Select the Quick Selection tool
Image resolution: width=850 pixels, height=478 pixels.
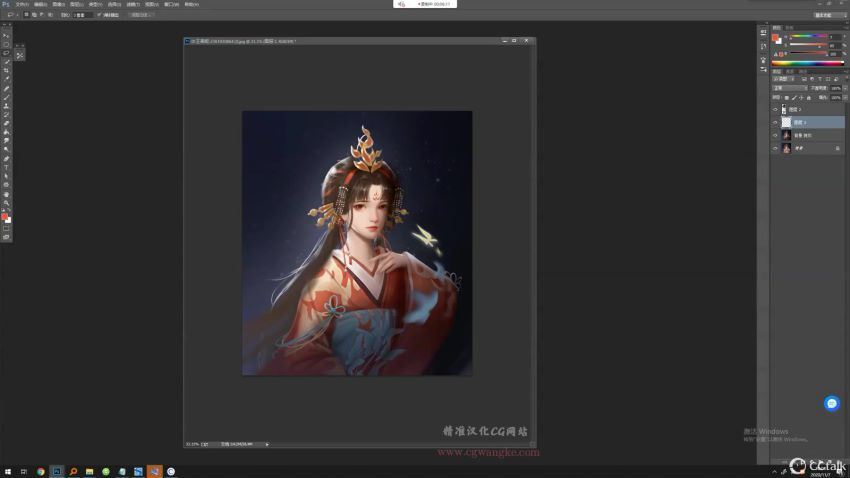pos(7,62)
